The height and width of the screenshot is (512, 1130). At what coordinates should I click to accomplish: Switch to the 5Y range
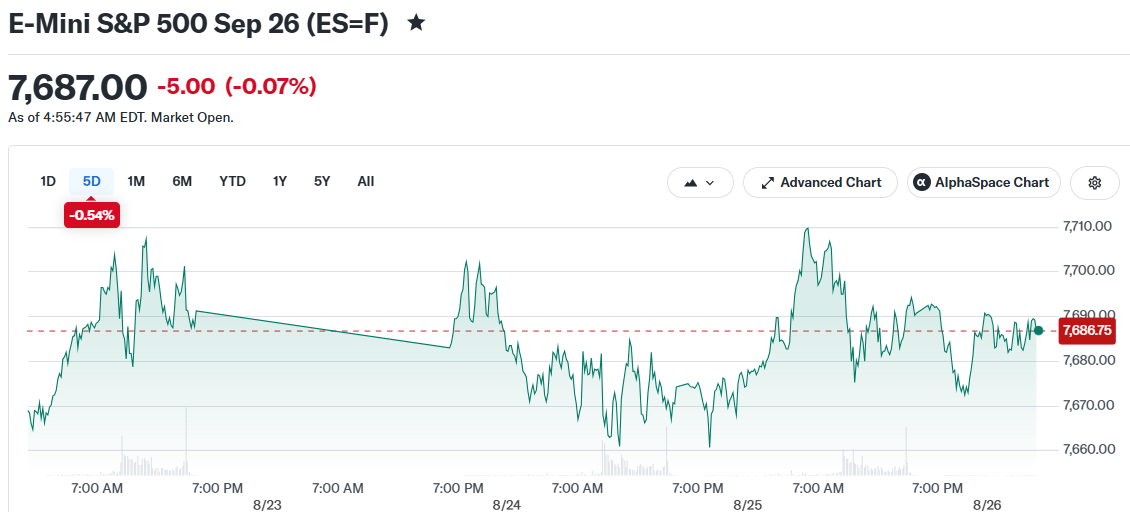tap(322, 182)
